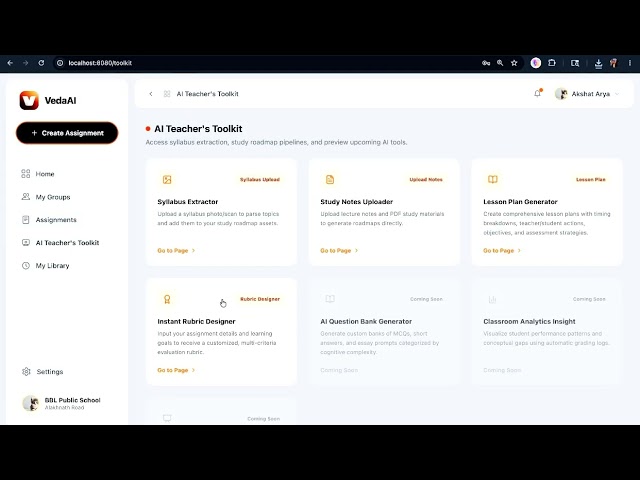Click the Study Notes Uploader file icon
The width and height of the screenshot is (640, 480).
330,180
